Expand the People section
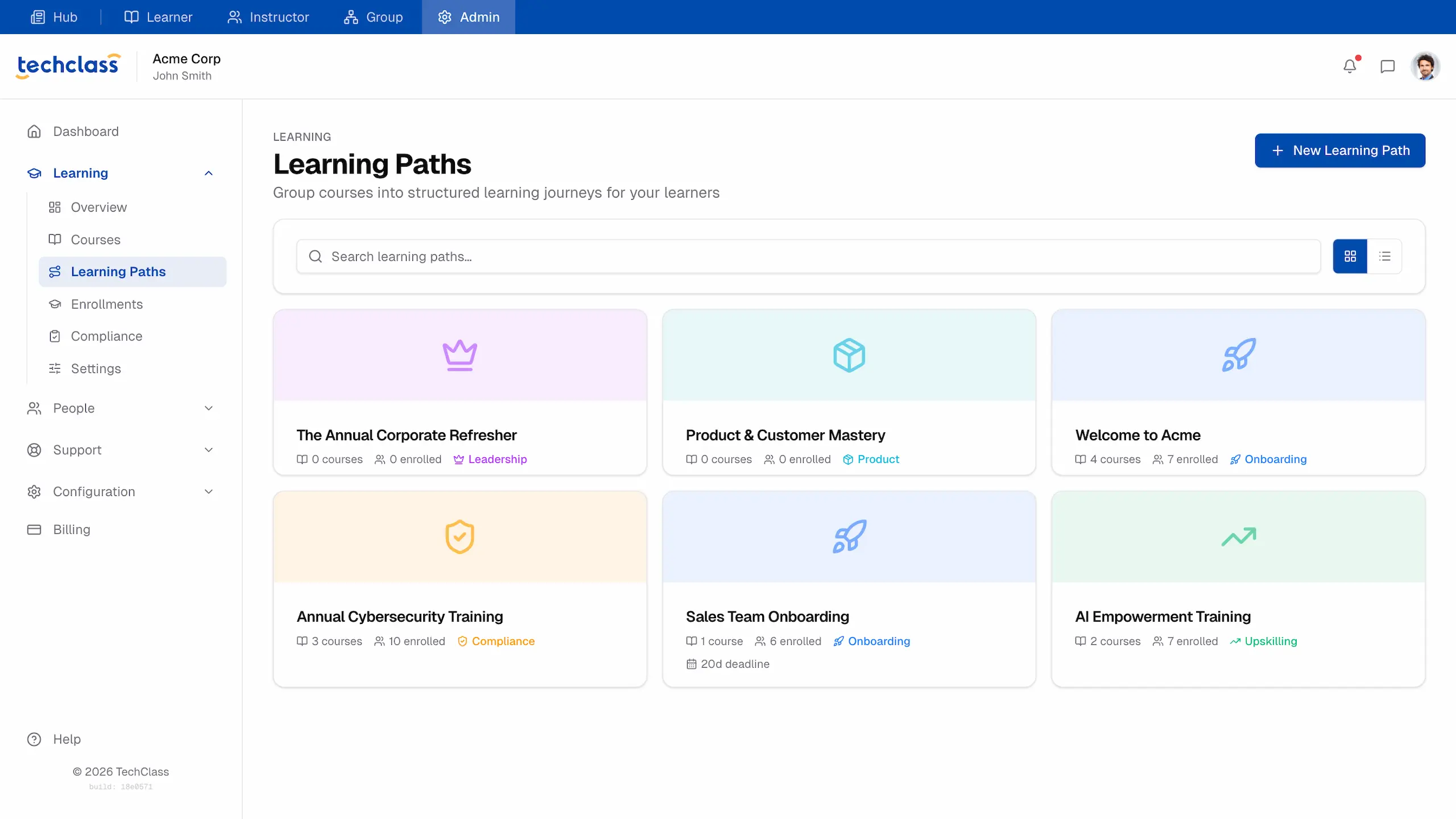Screen dimensions: 1456x819 pos(208,408)
